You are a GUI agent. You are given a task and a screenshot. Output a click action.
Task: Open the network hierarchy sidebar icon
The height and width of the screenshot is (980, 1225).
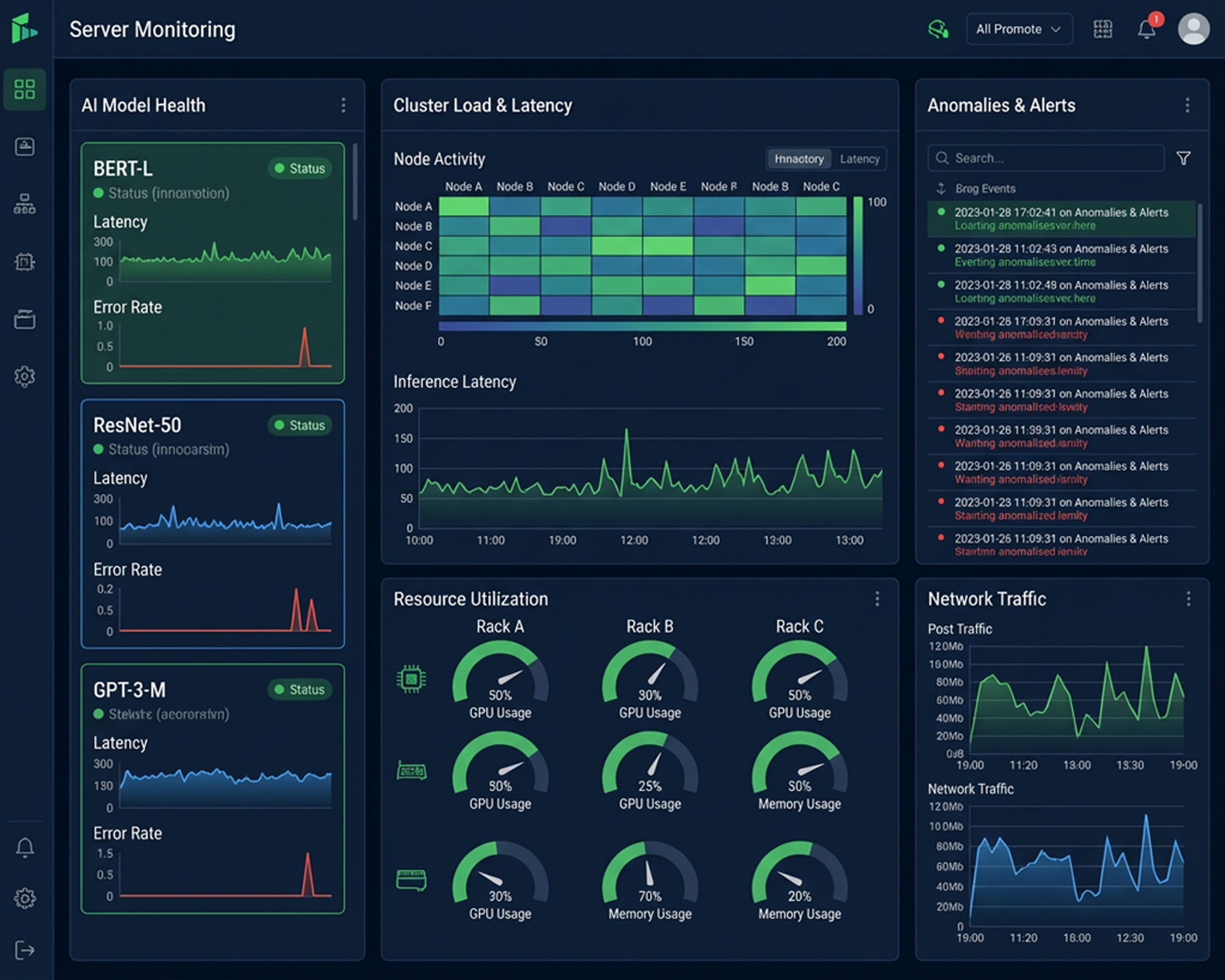25,205
